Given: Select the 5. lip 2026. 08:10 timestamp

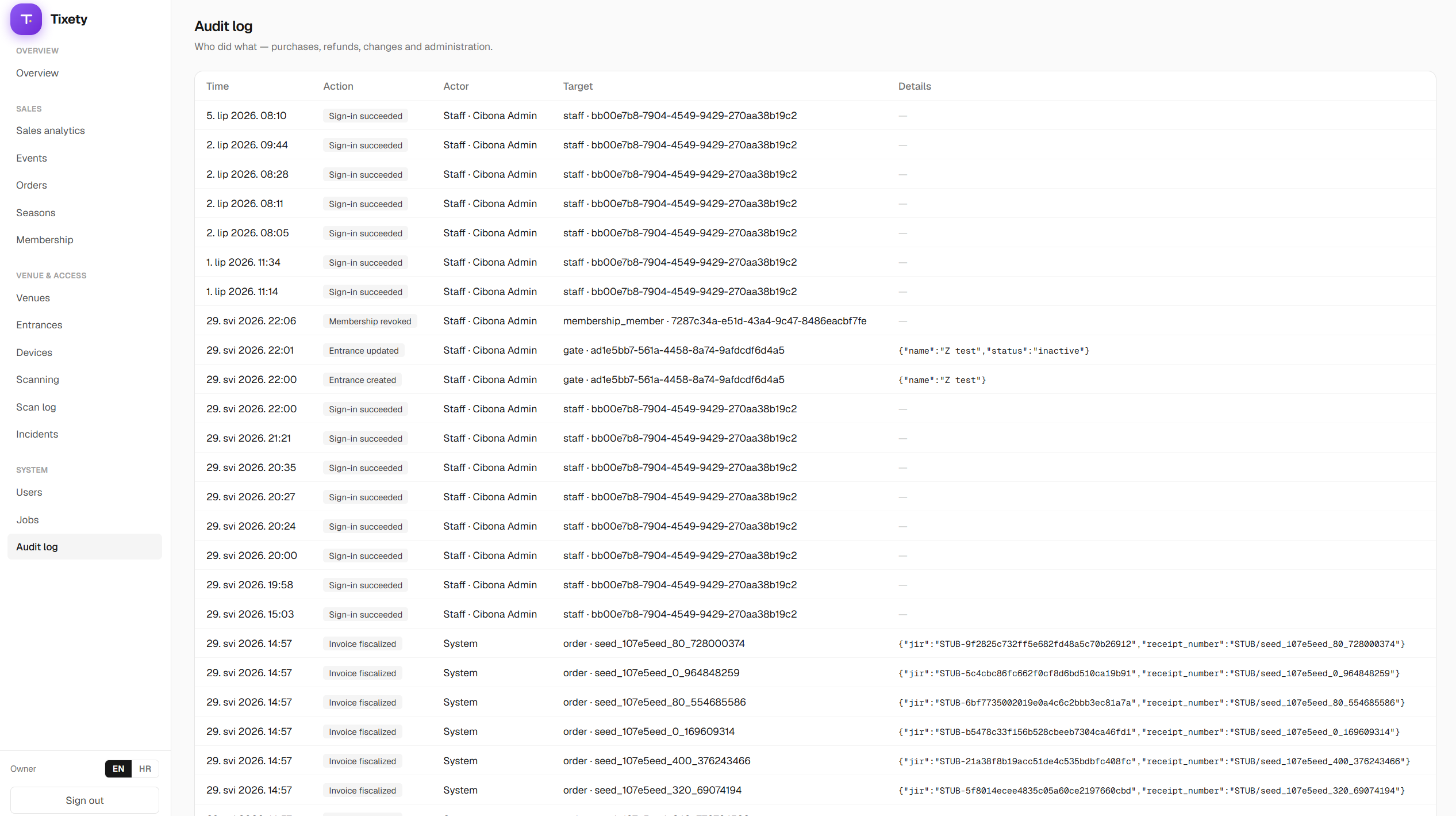Looking at the screenshot, I should pyautogui.click(x=246, y=116).
